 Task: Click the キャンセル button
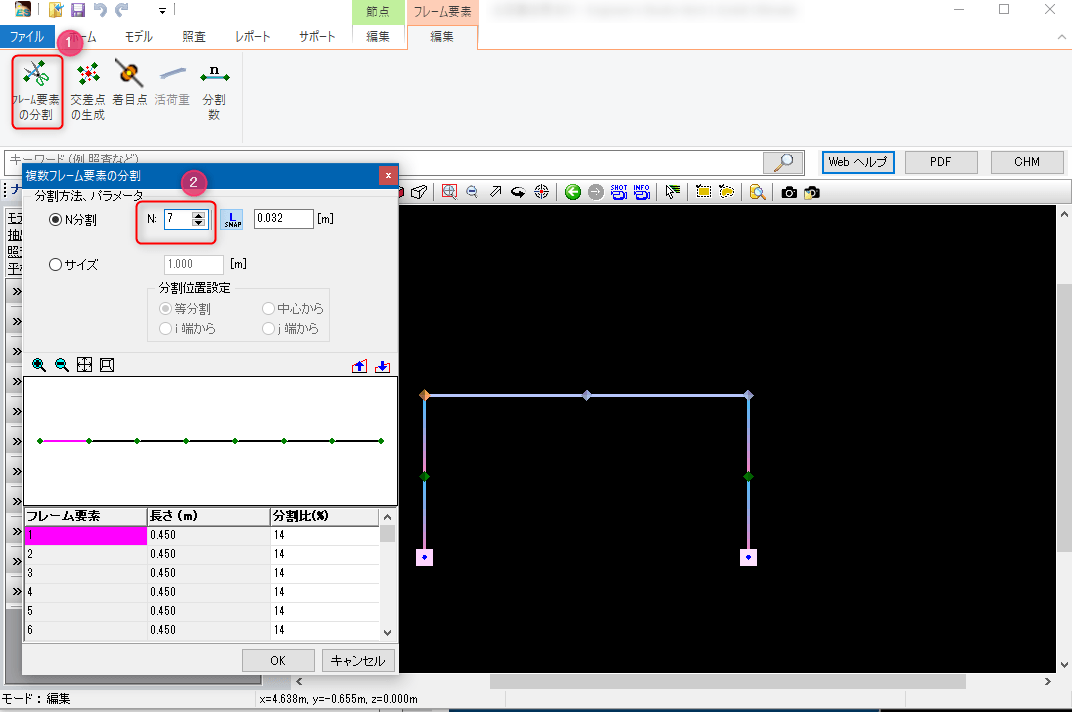pos(359,661)
